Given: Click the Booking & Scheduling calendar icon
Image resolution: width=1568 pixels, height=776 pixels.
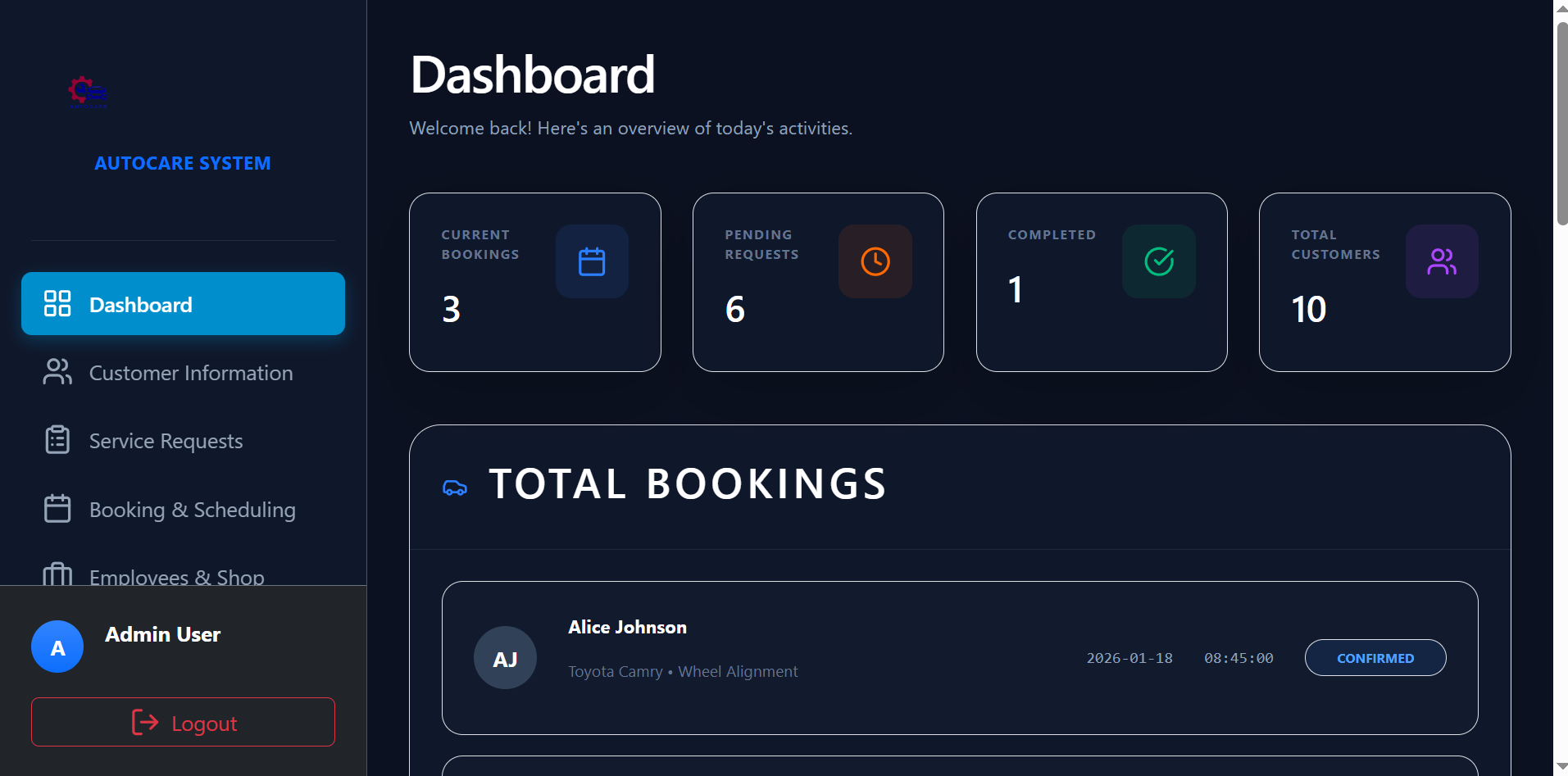Looking at the screenshot, I should [x=57, y=509].
